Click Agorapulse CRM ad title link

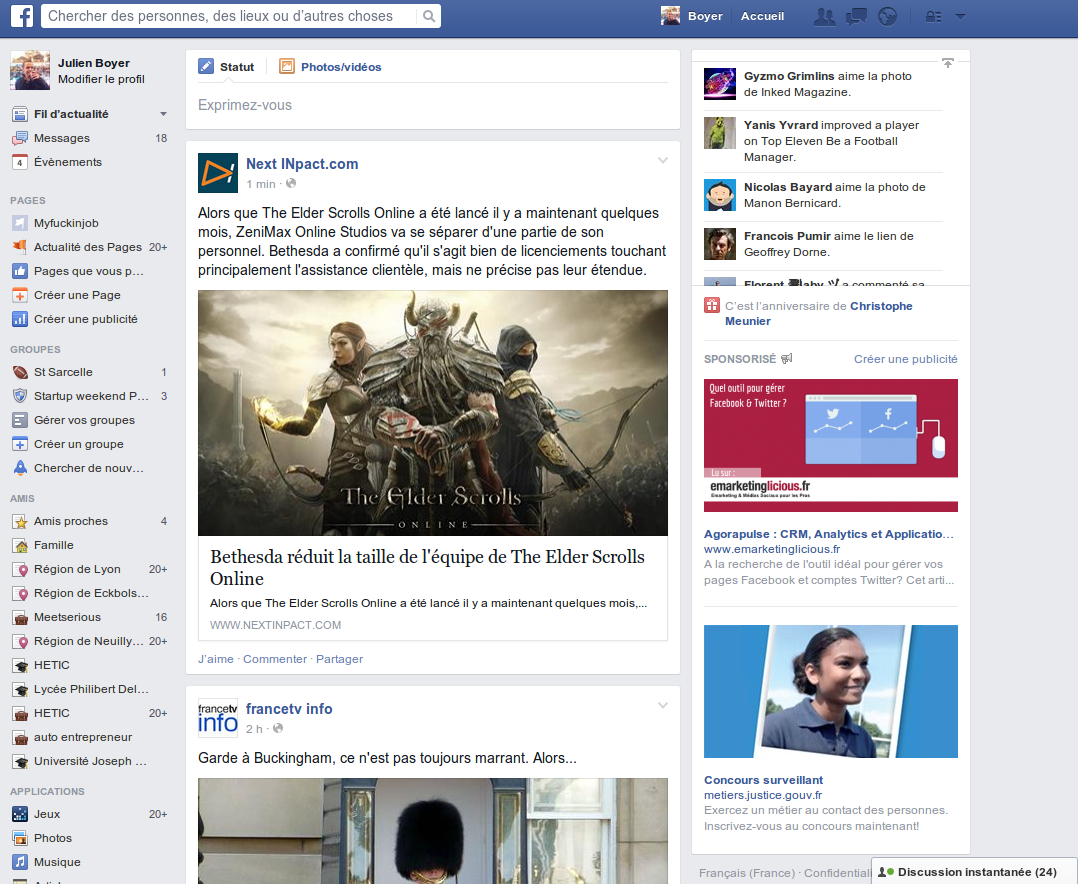pyautogui.click(x=828, y=534)
